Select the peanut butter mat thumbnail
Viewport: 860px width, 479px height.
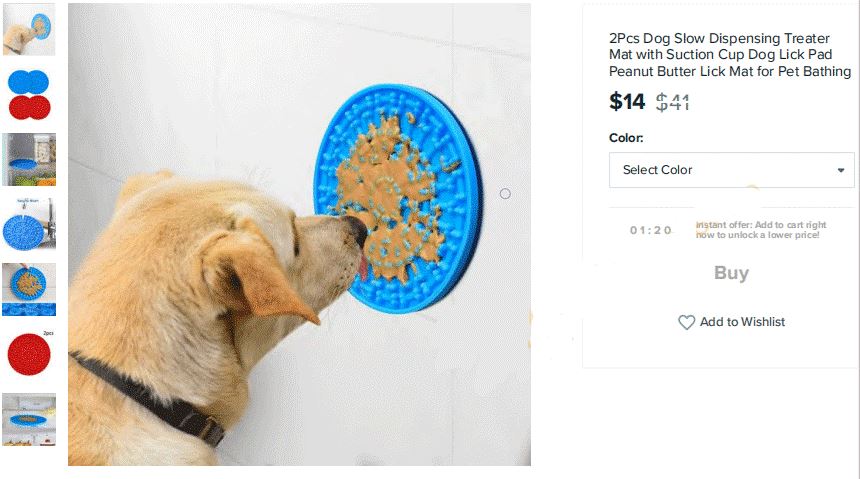(x=29, y=289)
